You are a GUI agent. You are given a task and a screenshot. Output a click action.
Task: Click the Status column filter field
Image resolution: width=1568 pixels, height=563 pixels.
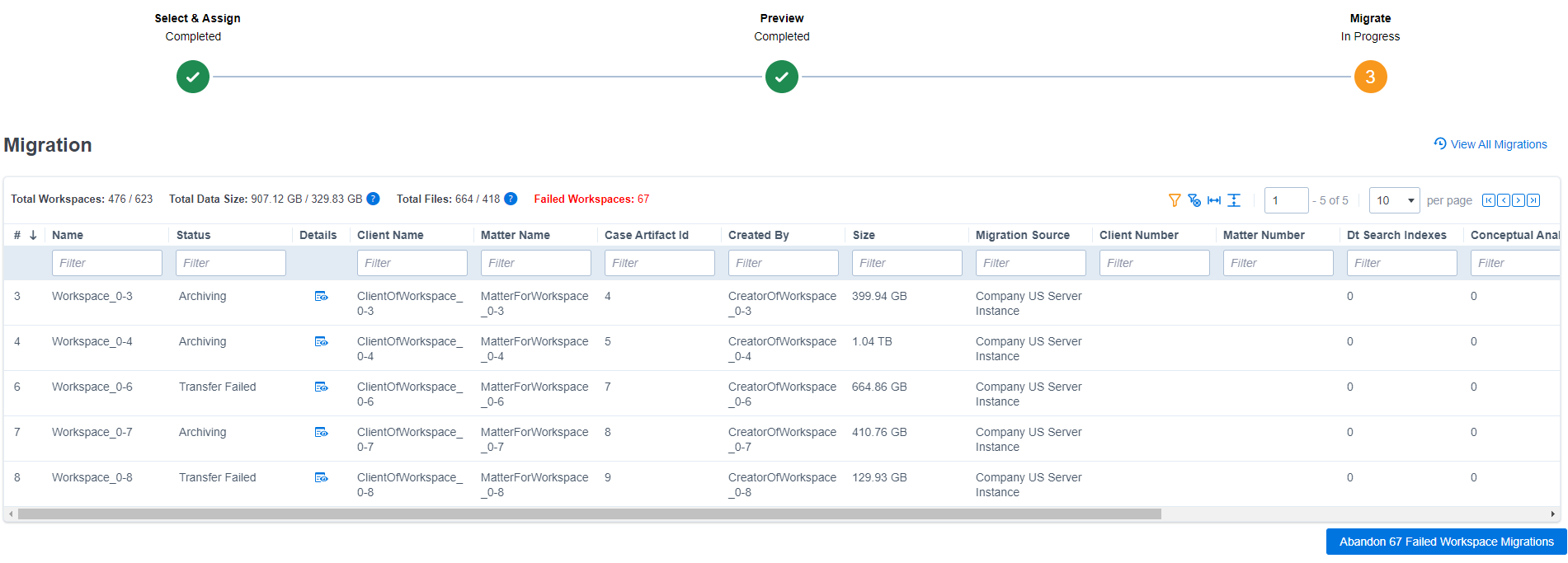231,263
